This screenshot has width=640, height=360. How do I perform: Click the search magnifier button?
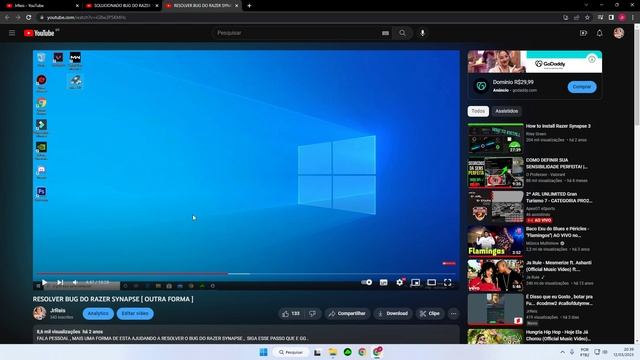click(x=402, y=33)
